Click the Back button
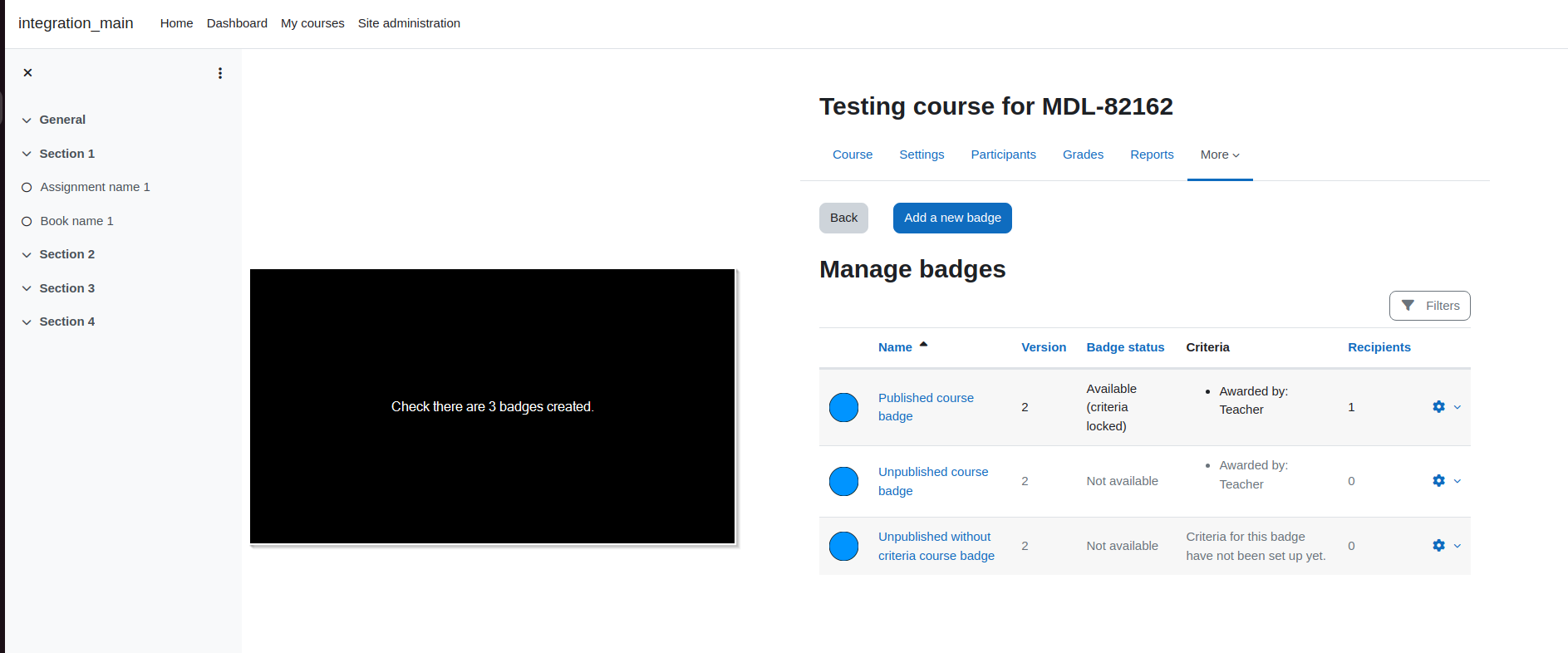1568x653 pixels. pyautogui.click(x=843, y=218)
